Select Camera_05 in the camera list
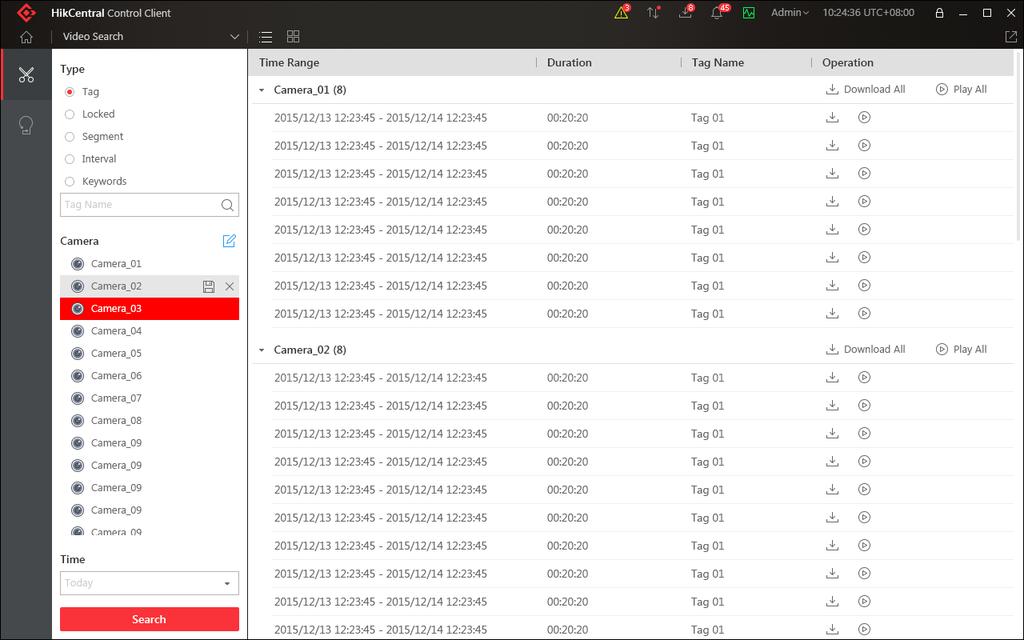This screenshot has height=640, width=1024. click(x=150, y=353)
